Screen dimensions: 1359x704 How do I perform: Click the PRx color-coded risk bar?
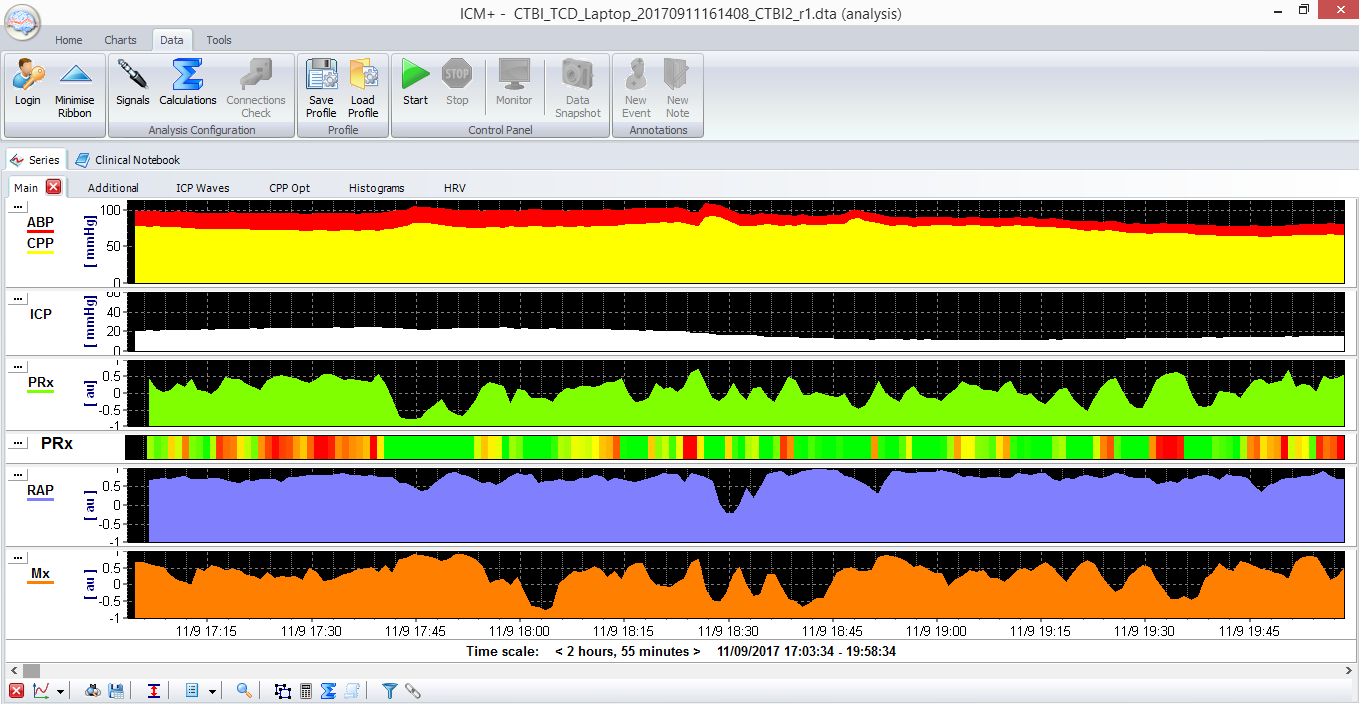click(x=735, y=446)
